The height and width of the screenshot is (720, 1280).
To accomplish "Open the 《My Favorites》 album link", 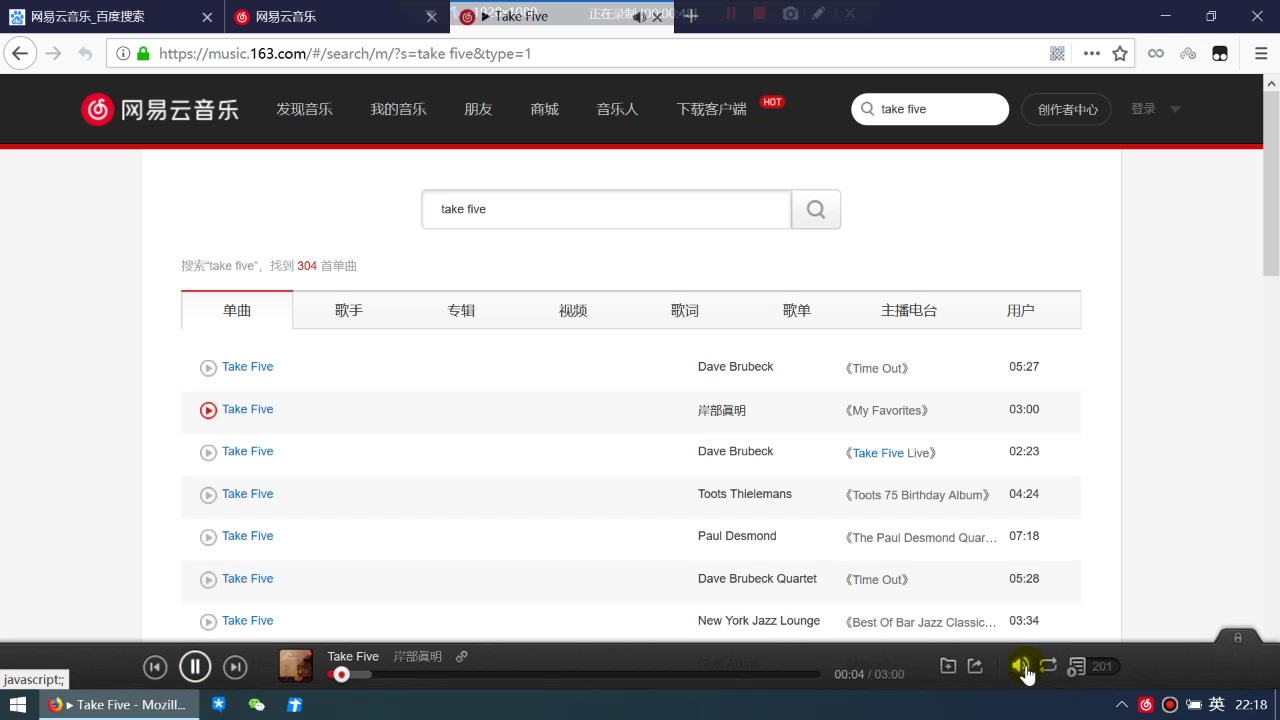I will [x=887, y=410].
